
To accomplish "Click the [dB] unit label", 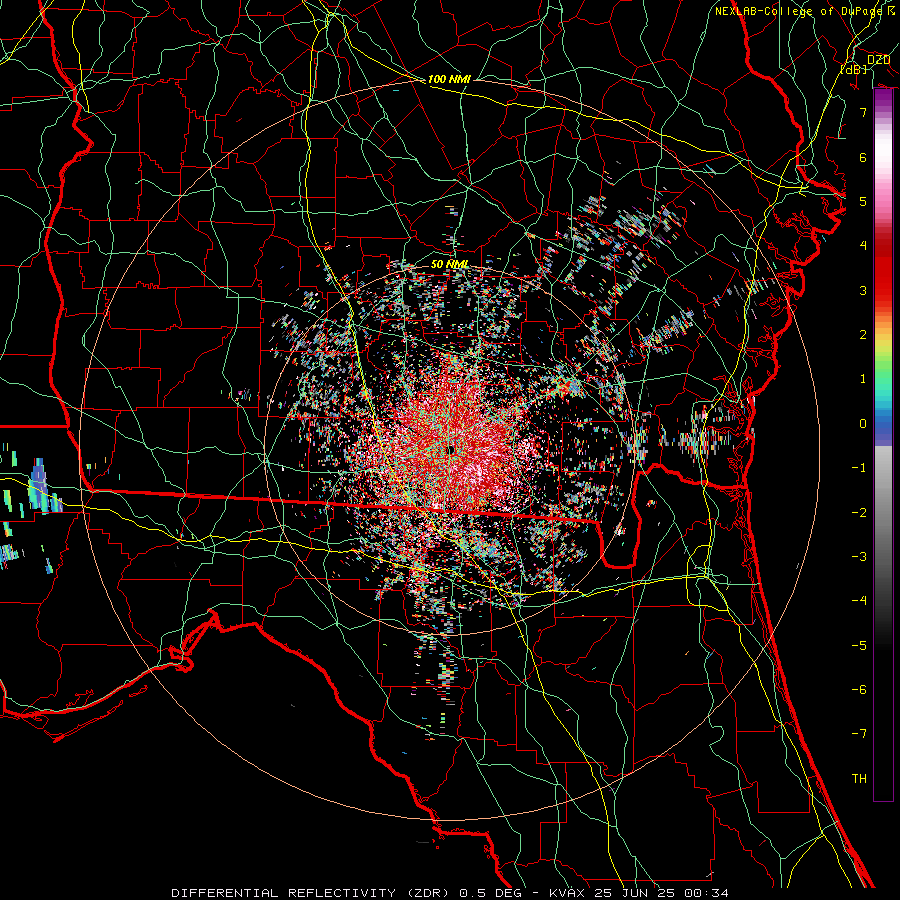I will 854,69.
